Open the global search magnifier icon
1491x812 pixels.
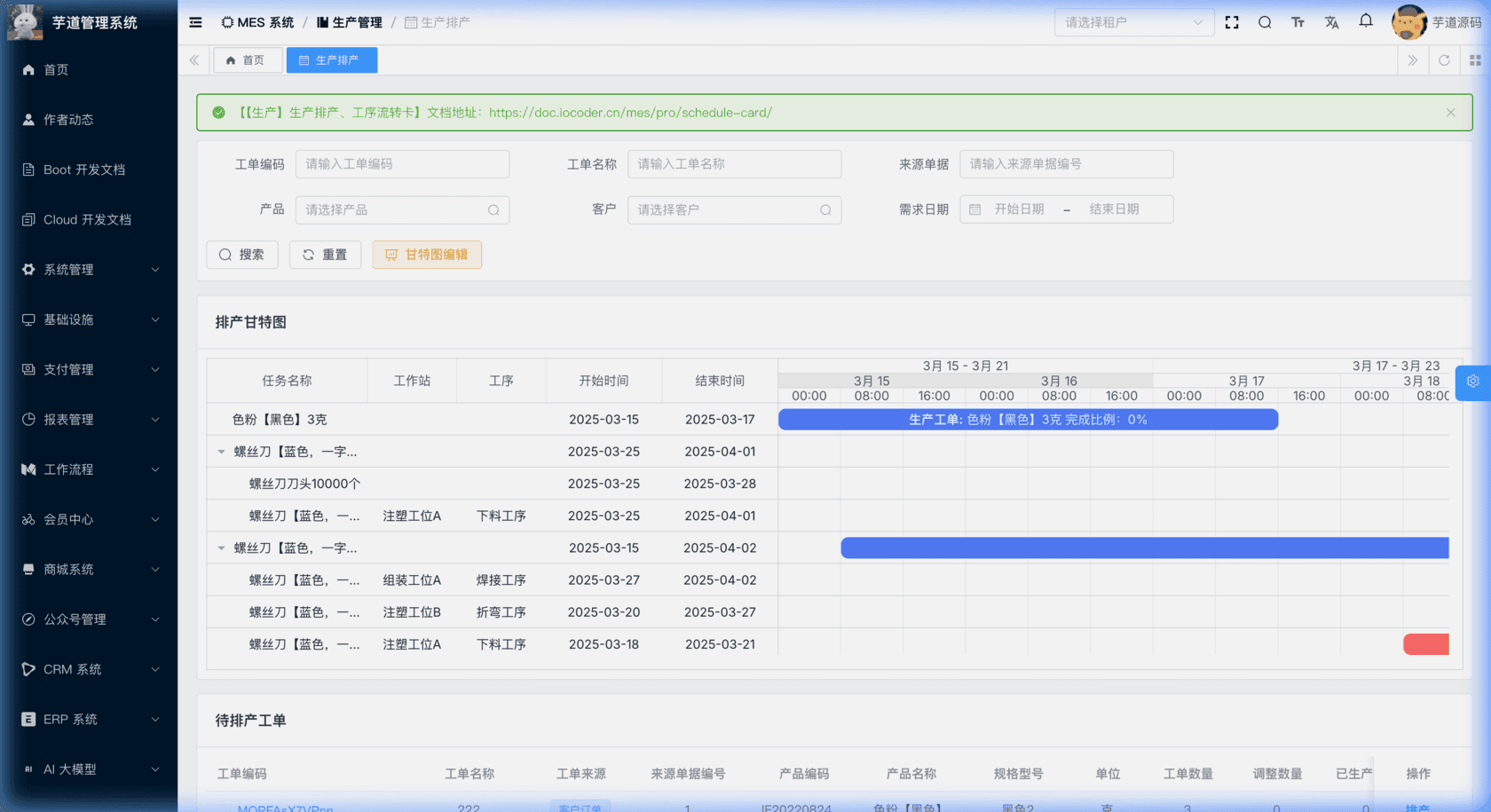click(x=1265, y=22)
